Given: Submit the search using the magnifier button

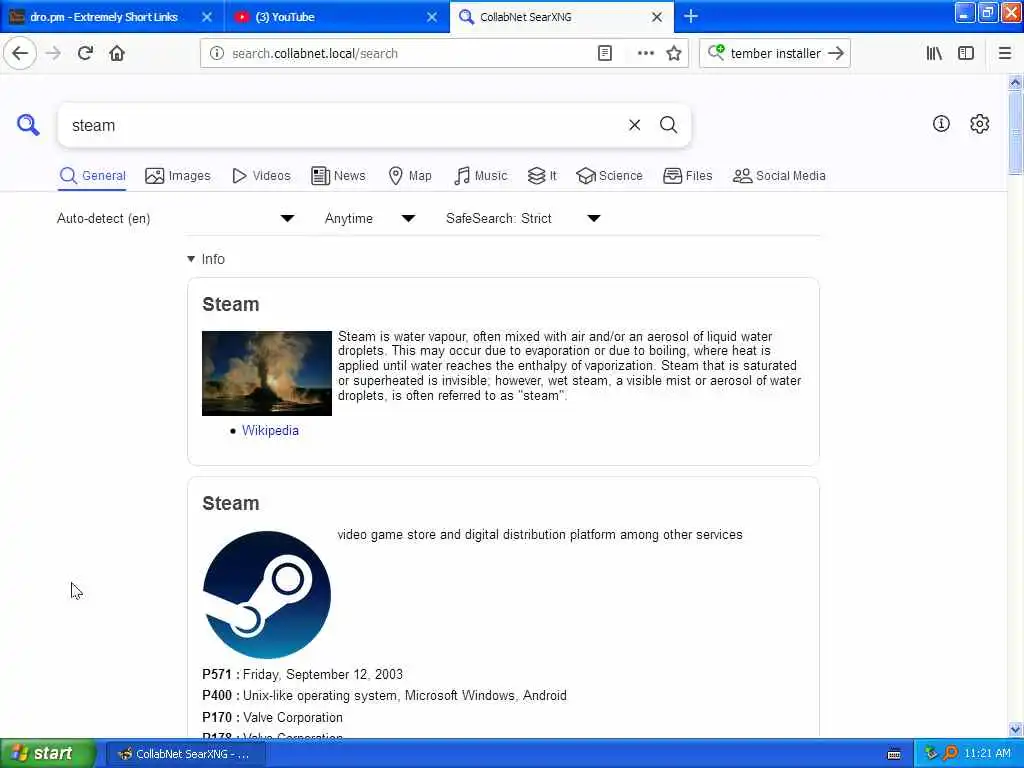Looking at the screenshot, I should [x=668, y=125].
